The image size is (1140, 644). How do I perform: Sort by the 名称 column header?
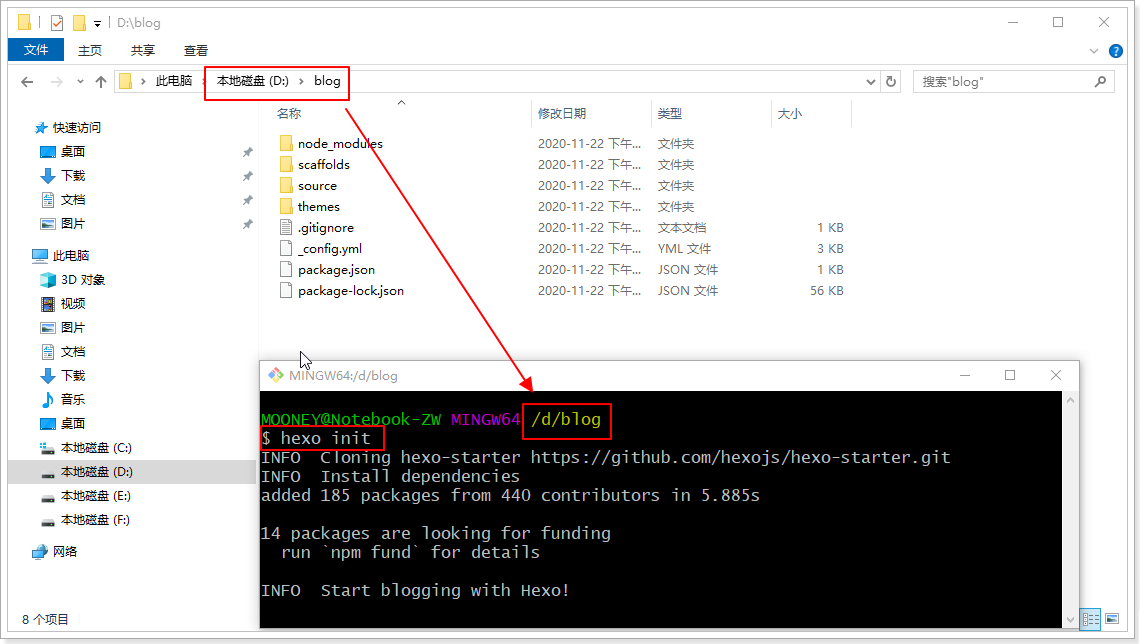point(289,113)
